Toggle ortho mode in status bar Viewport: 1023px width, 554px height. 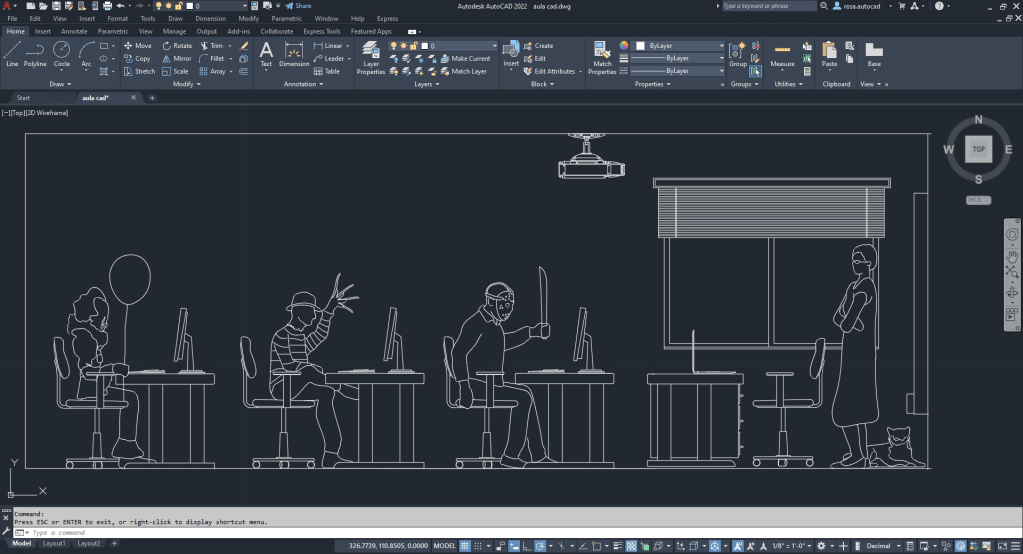tap(513, 546)
